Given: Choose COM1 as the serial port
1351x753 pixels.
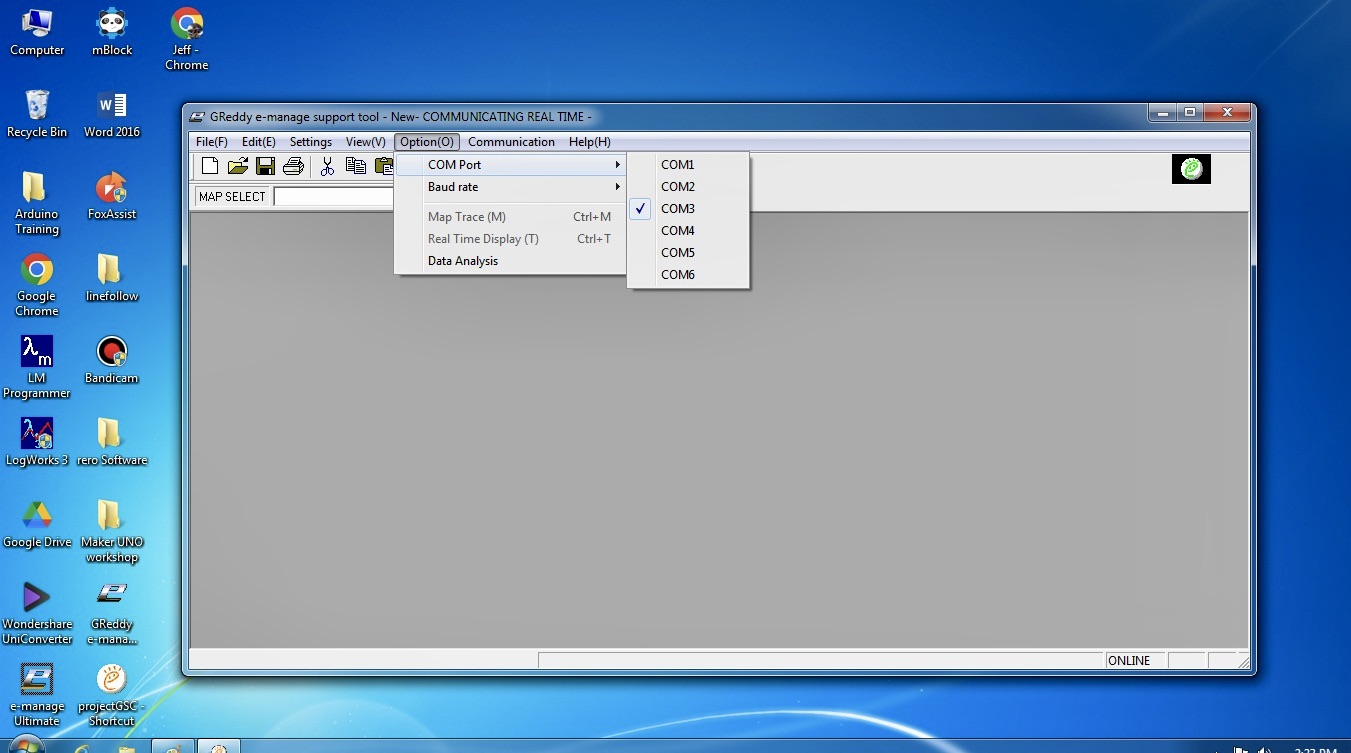Looking at the screenshot, I should click(x=688, y=165).
